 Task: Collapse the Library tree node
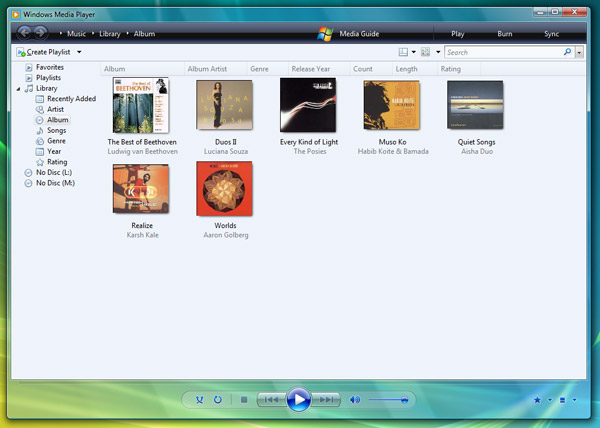(19, 88)
